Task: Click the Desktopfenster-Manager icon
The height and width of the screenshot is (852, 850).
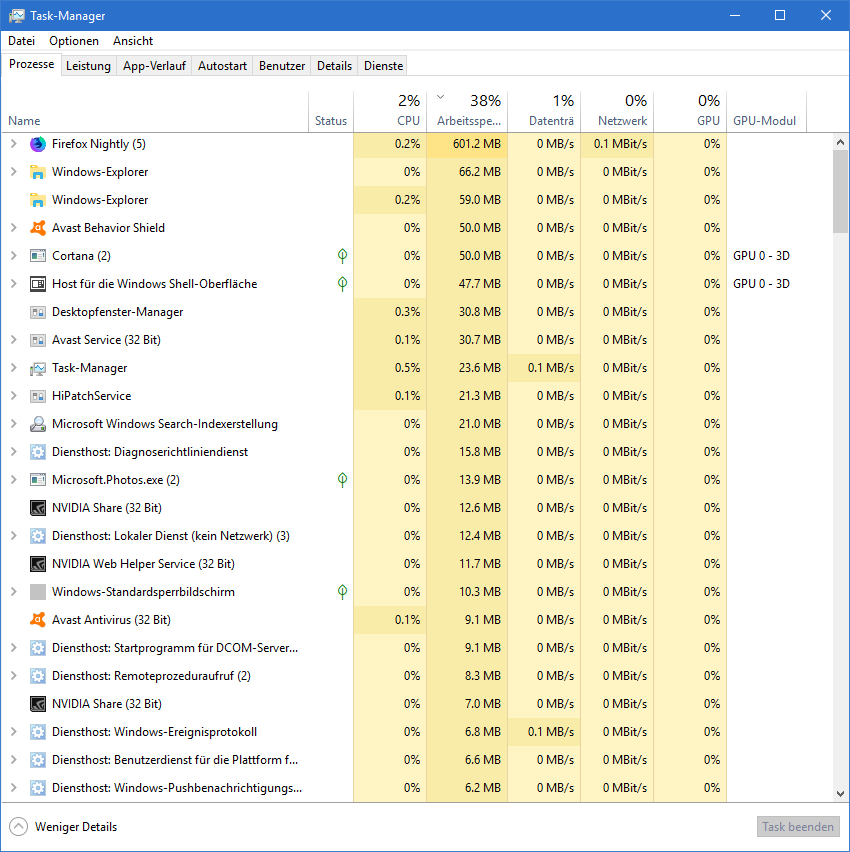Action: point(38,312)
